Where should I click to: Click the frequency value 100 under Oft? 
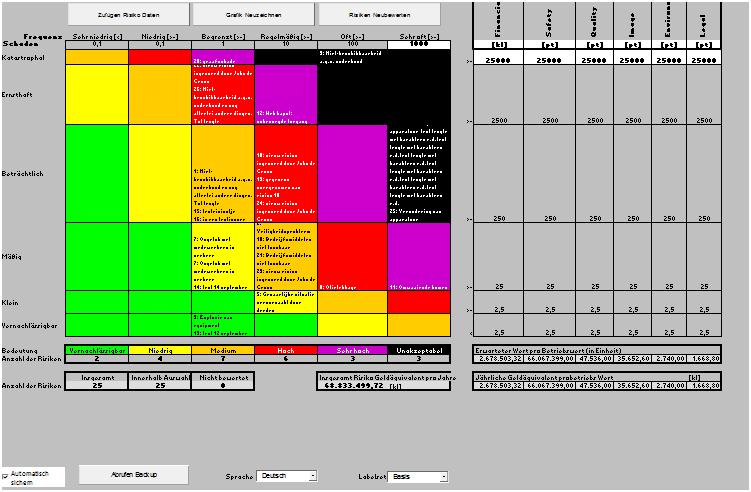pyautogui.click(x=353, y=45)
